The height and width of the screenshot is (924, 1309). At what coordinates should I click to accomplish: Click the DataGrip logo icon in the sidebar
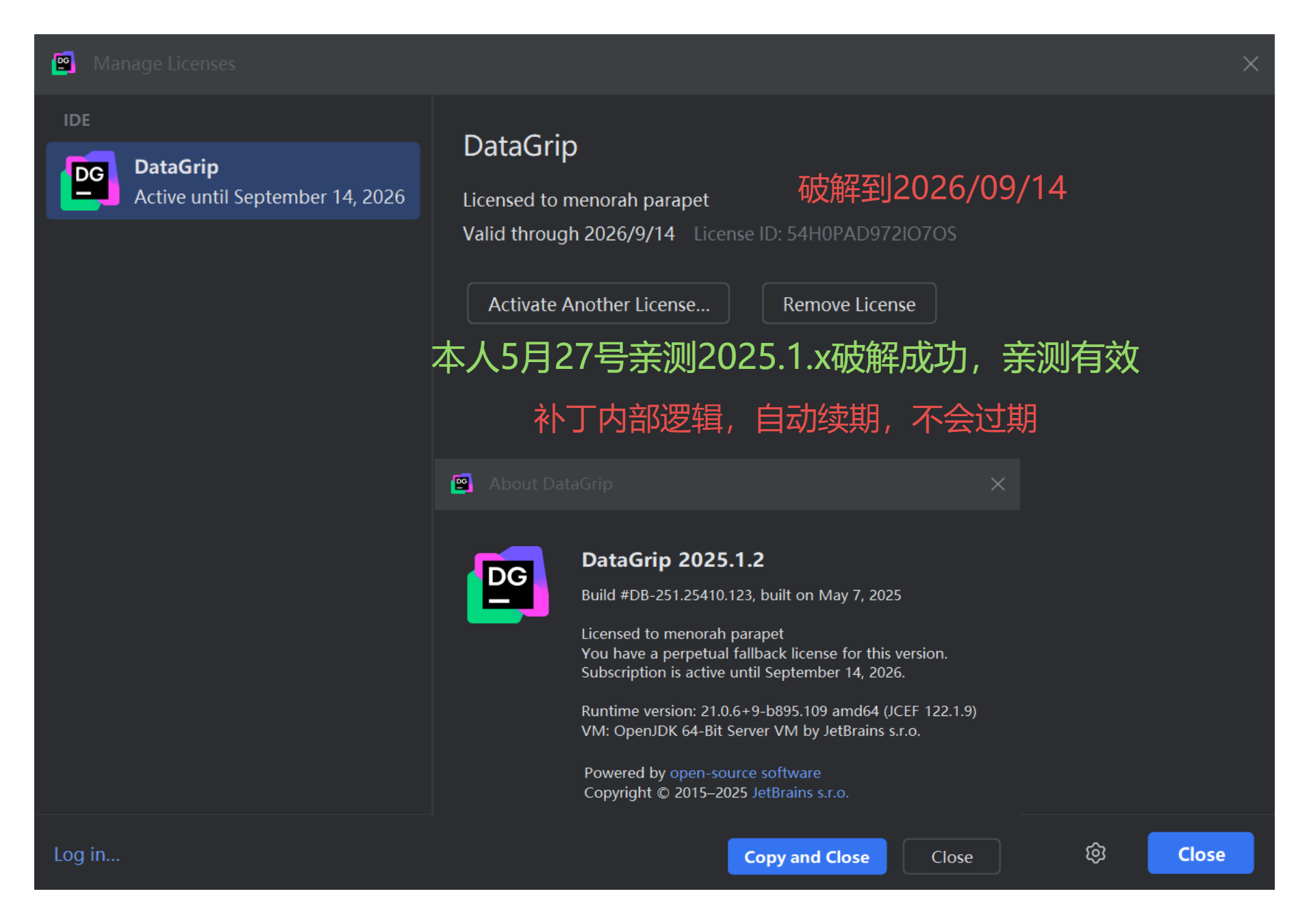click(90, 181)
